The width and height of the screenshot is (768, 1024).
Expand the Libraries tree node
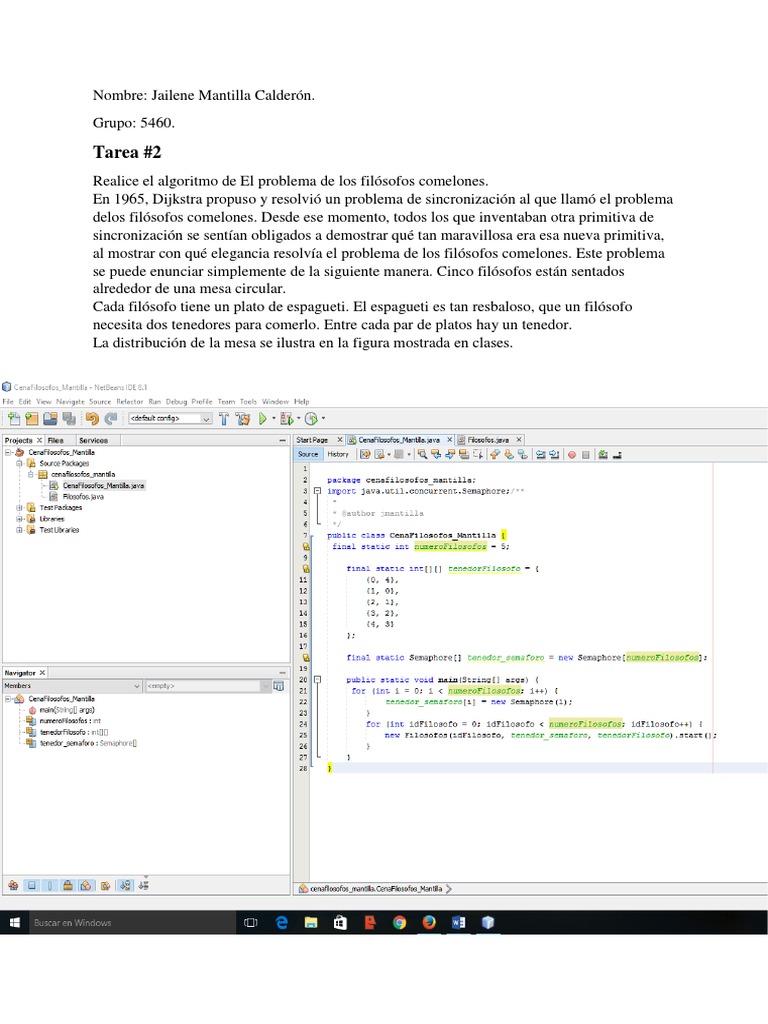[x=18, y=519]
